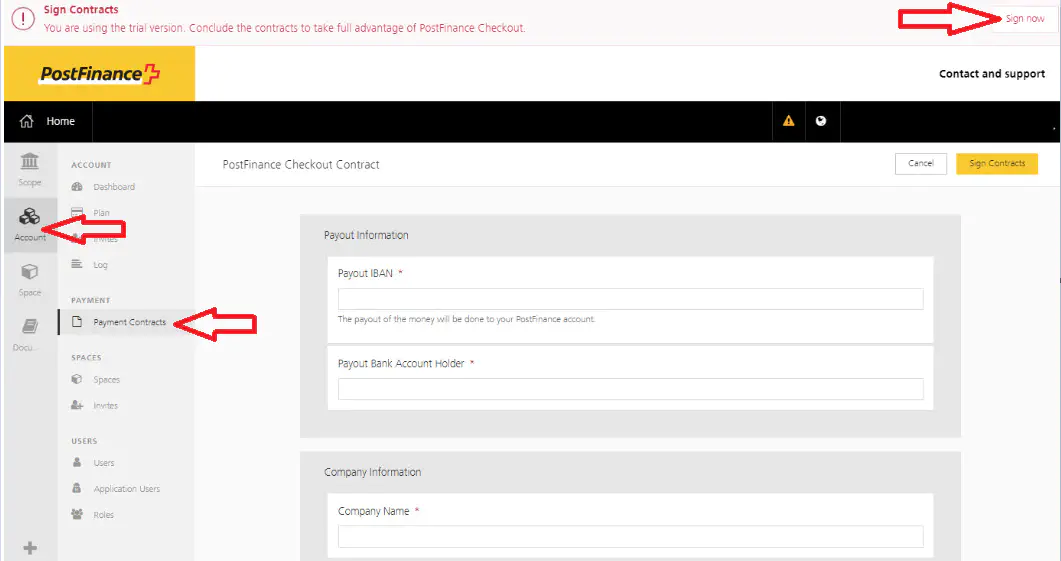The width and height of the screenshot is (1061, 561).
Task: Click the plus icon at sidebar bottom
Action: click(30, 547)
